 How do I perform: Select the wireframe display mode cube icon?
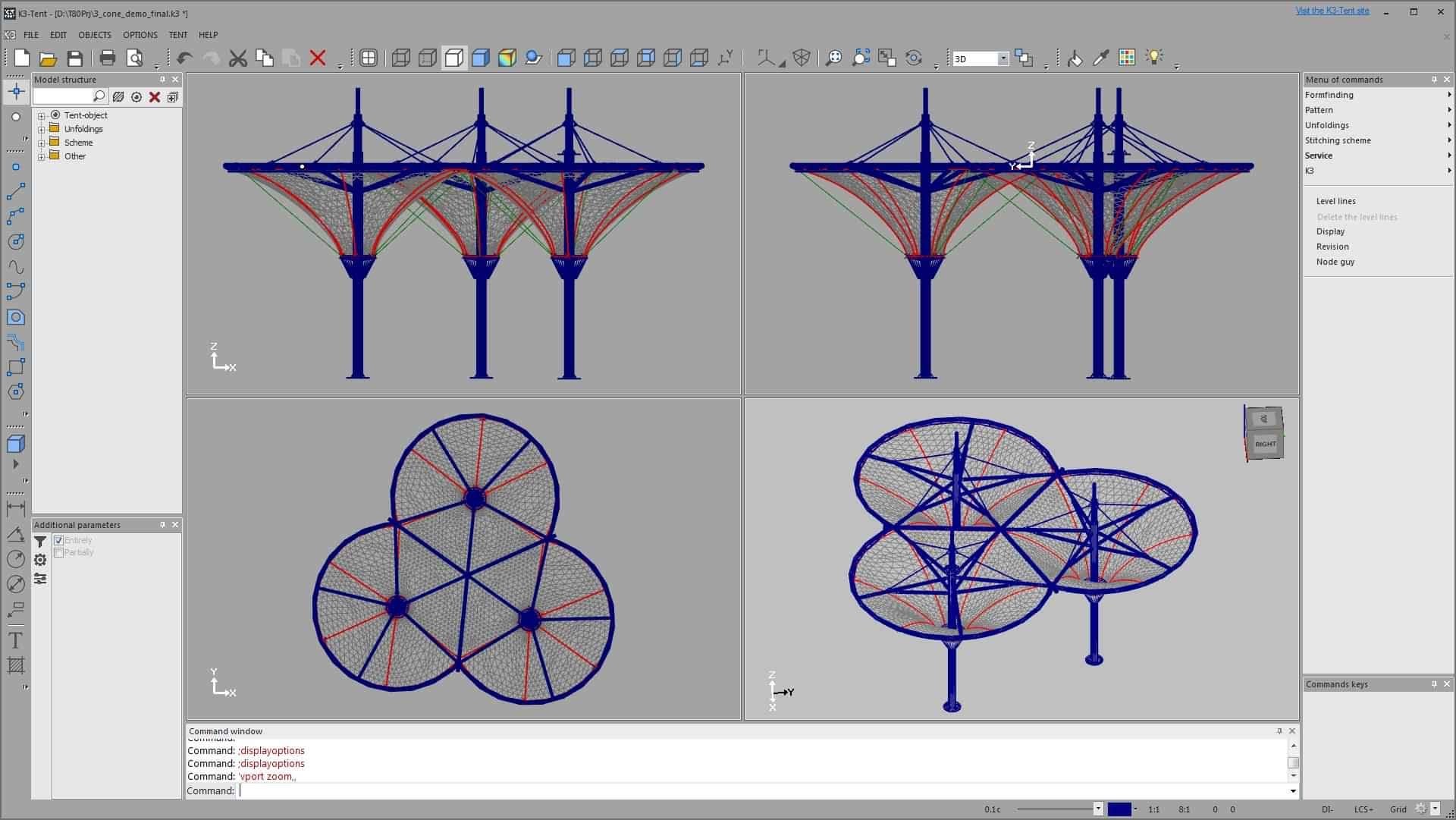(401, 58)
